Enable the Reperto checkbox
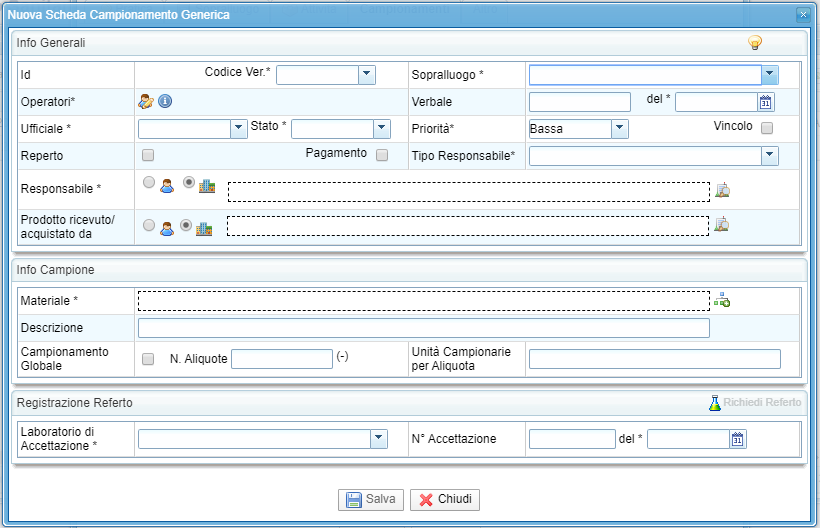820x528 pixels. click(x=148, y=155)
